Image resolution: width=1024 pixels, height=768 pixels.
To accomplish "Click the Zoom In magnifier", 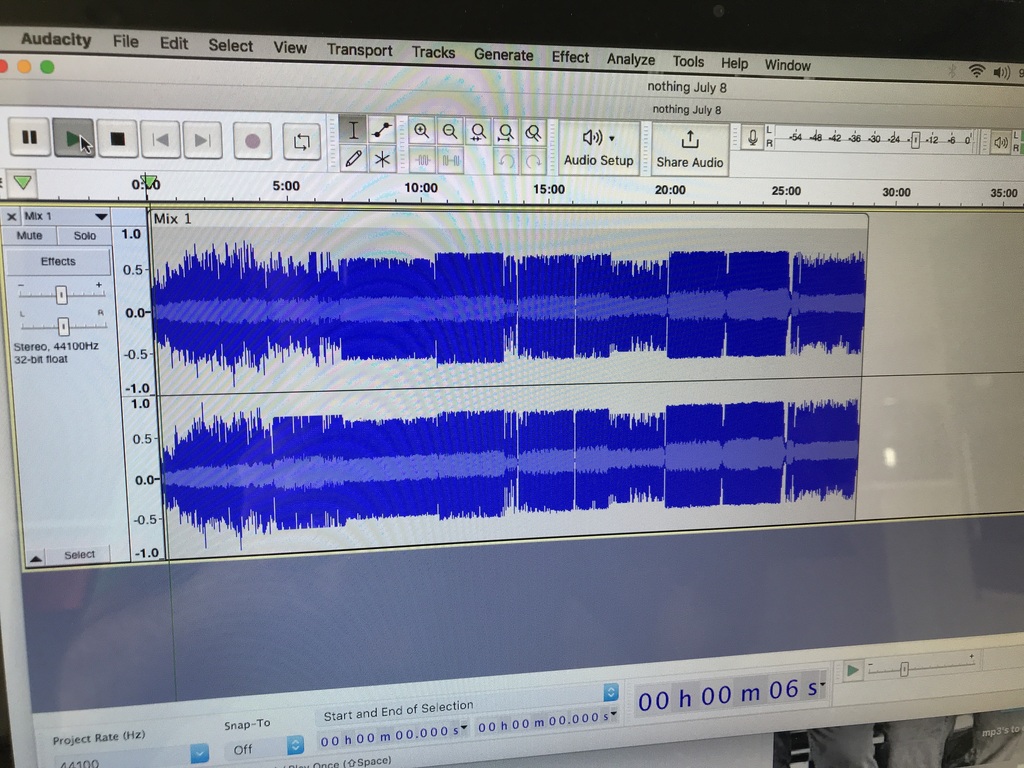I will [x=422, y=131].
